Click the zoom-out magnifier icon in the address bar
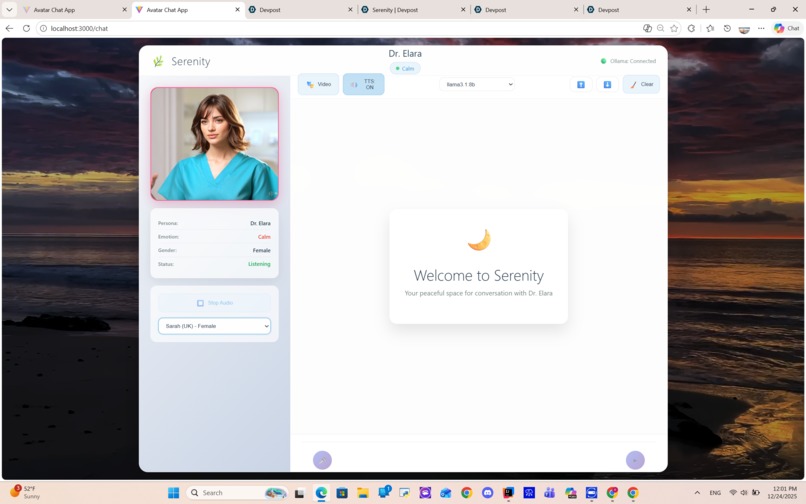The width and height of the screenshot is (806, 504). 661,28
